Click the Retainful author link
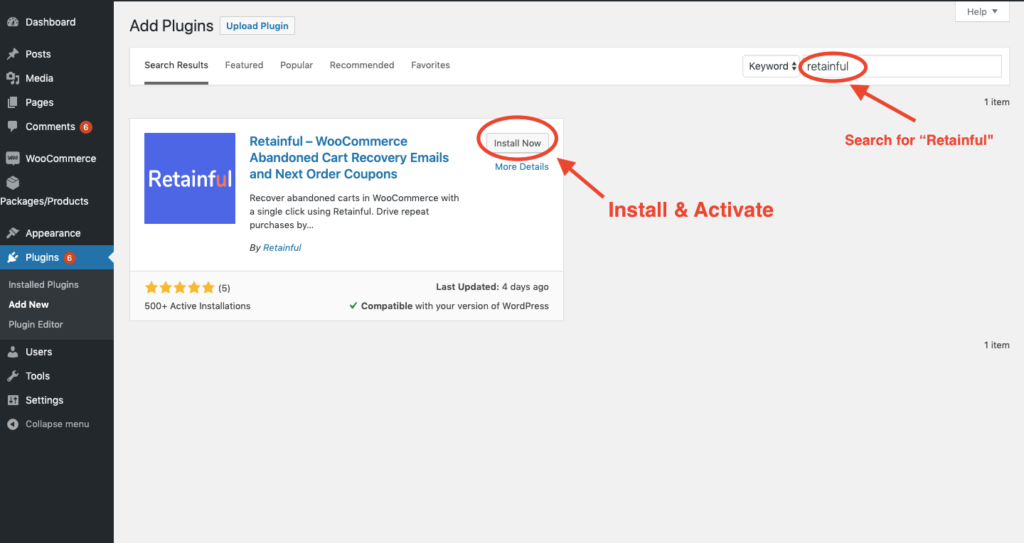The image size is (1024, 543). pyautogui.click(x=282, y=248)
